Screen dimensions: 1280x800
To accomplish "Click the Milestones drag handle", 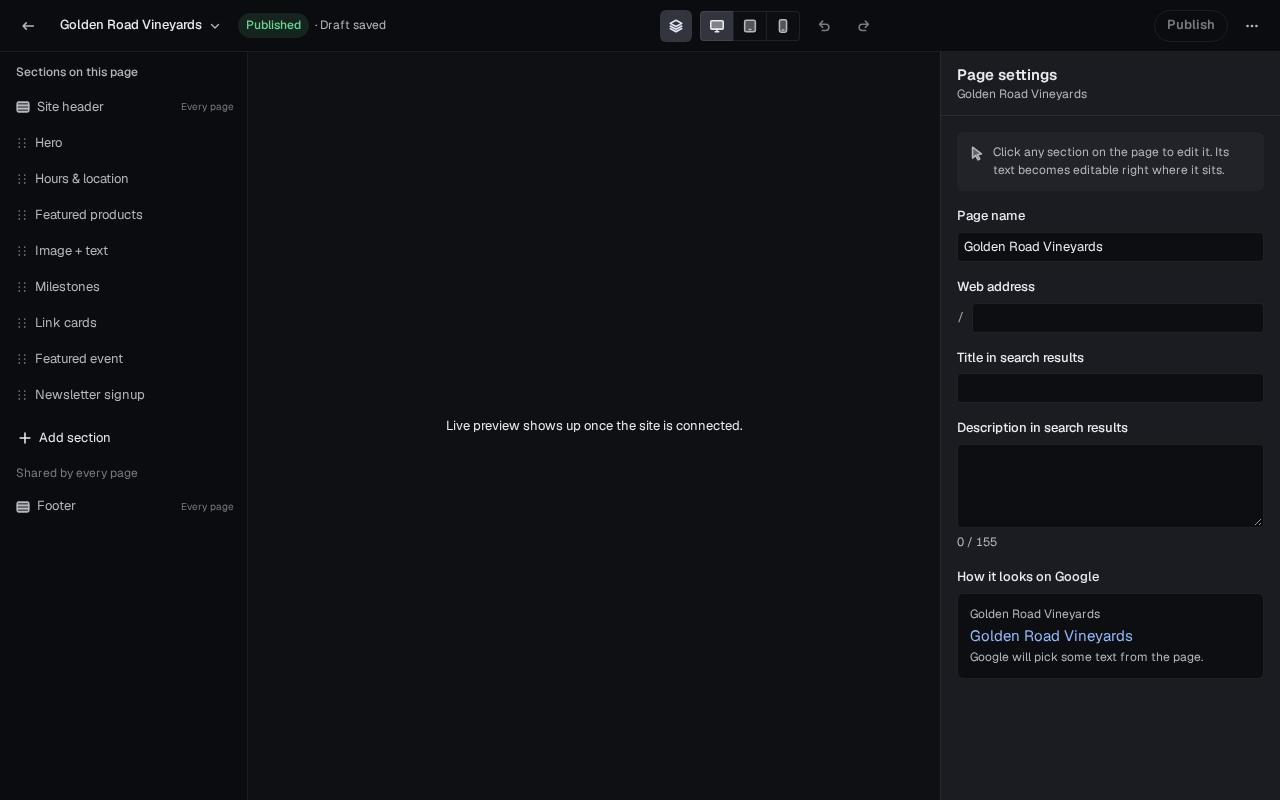I will click(22, 287).
